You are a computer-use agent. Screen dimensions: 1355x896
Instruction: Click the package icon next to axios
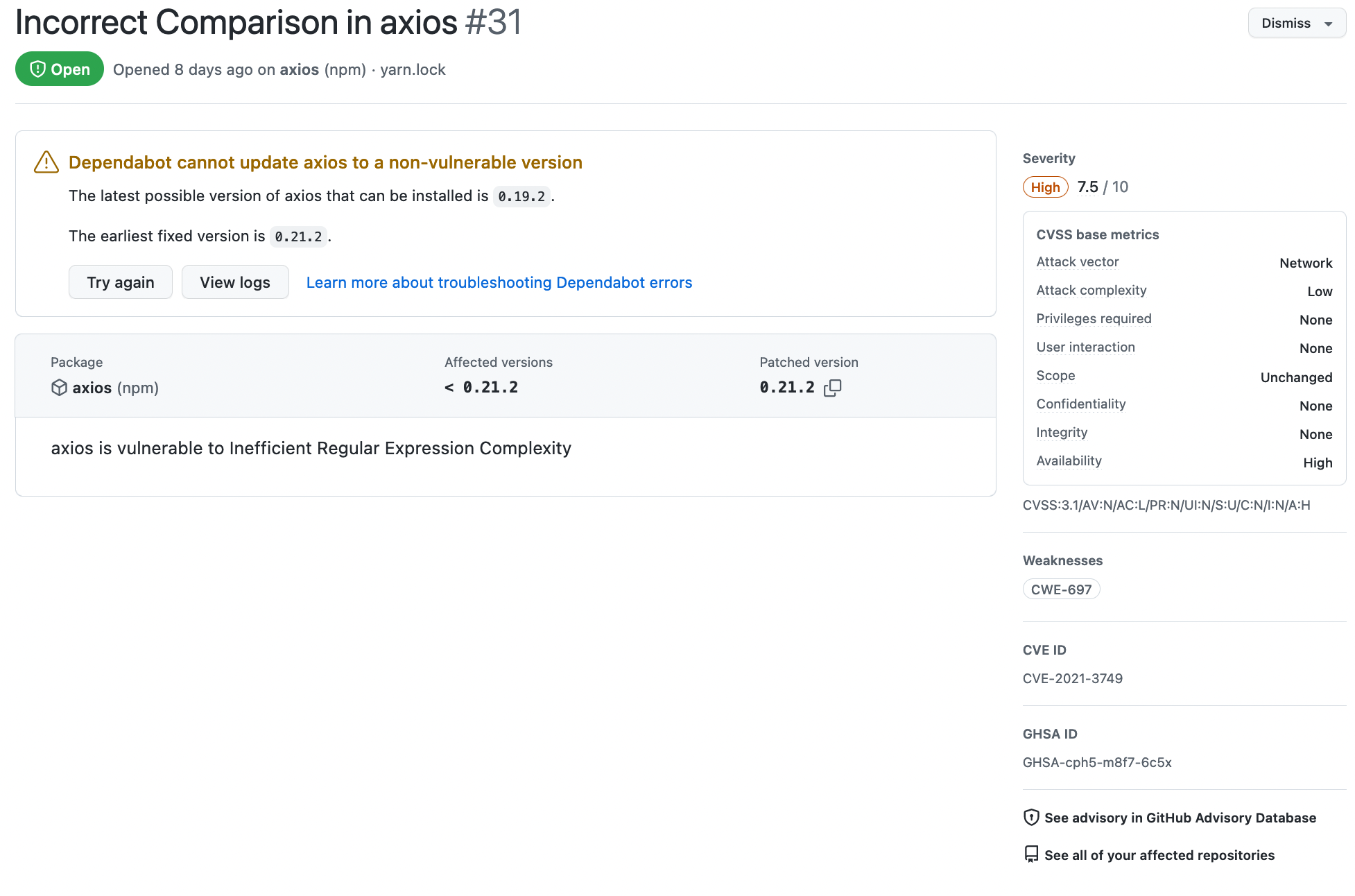tap(59, 388)
